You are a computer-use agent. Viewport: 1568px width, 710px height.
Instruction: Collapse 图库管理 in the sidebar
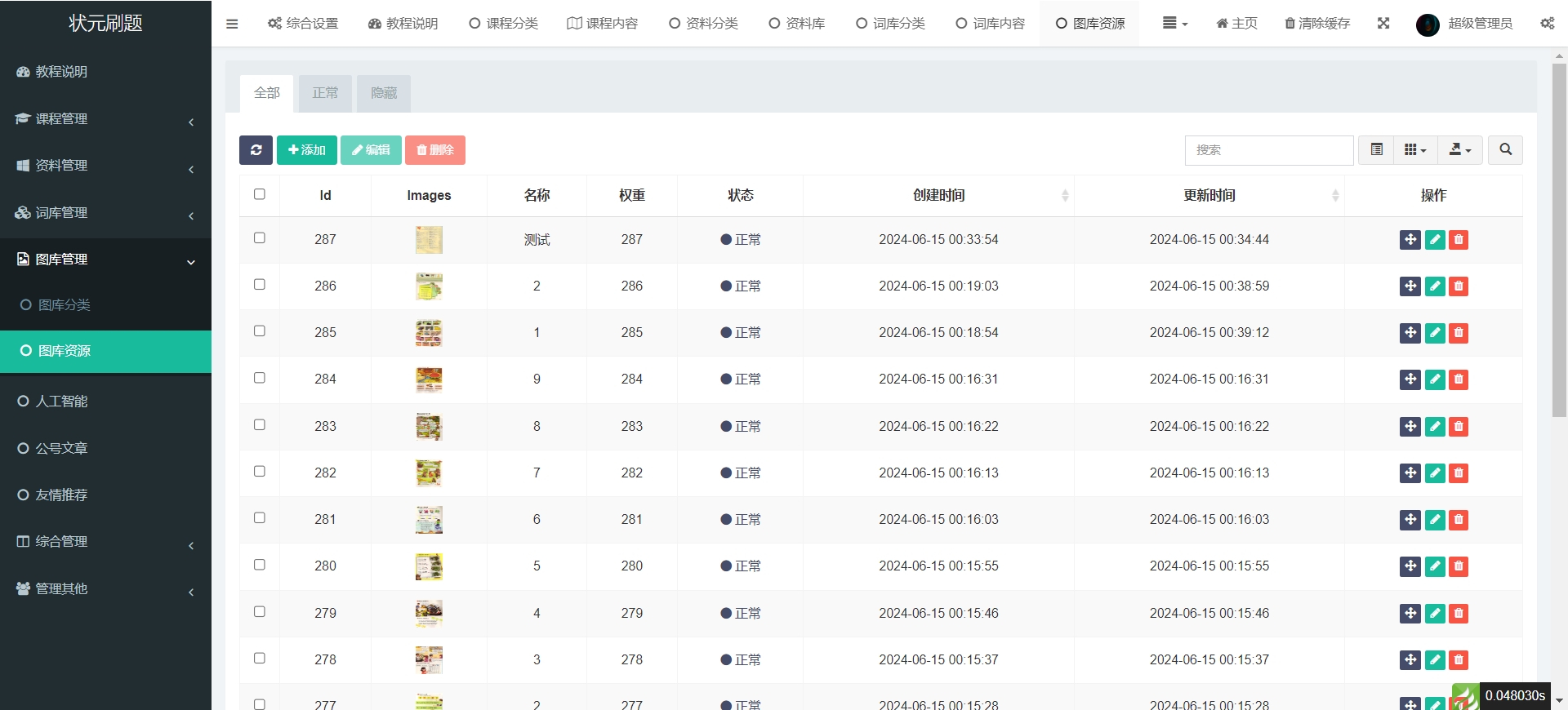tap(105, 260)
